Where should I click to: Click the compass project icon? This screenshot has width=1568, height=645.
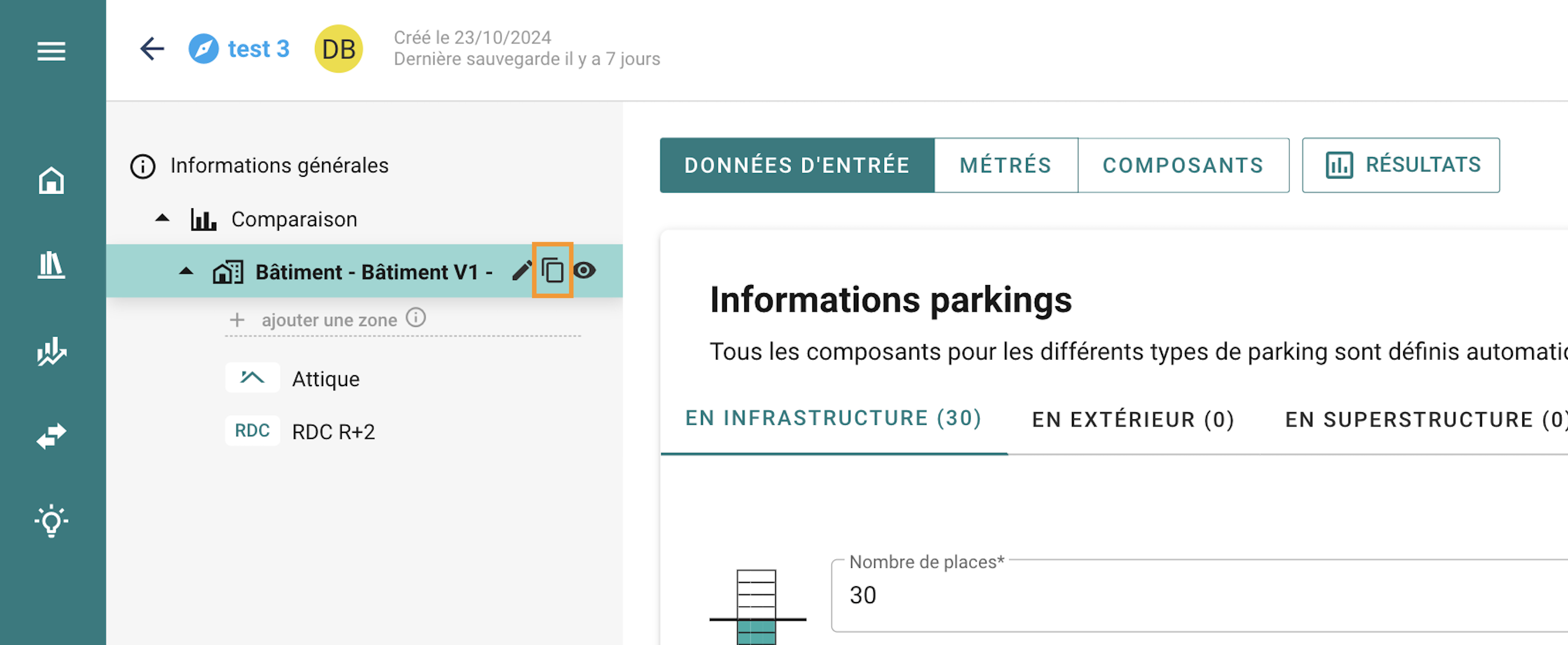[203, 49]
